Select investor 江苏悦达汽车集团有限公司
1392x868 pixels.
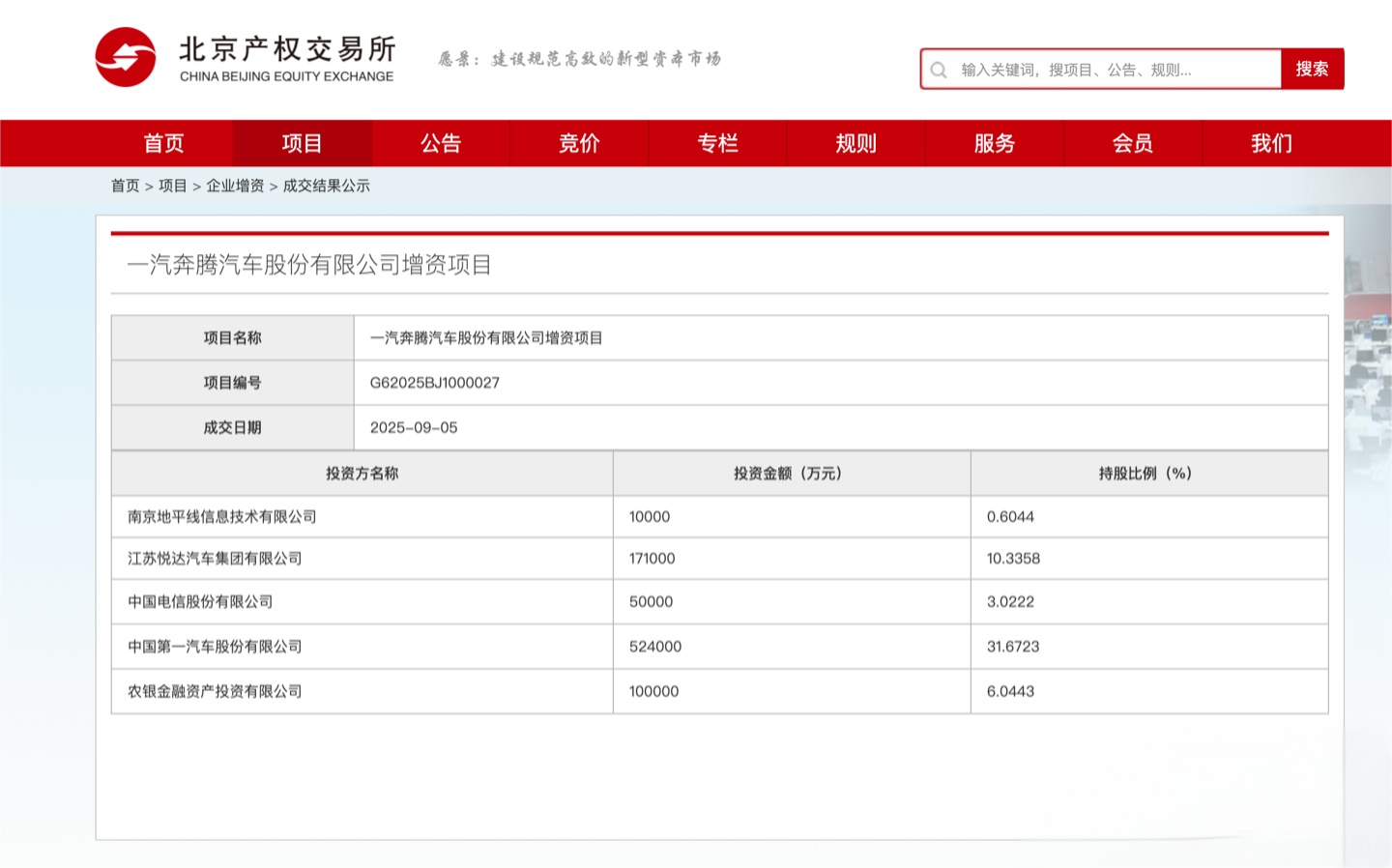pyautogui.click(x=215, y=559)
